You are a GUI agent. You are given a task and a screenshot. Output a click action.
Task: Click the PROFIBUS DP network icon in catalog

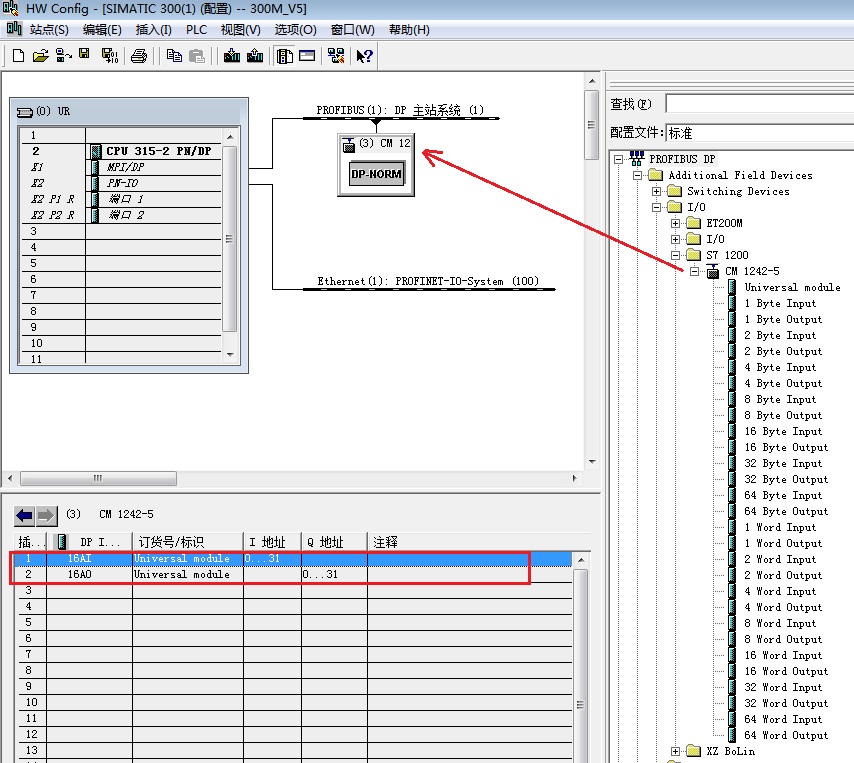tap(637, 158)
